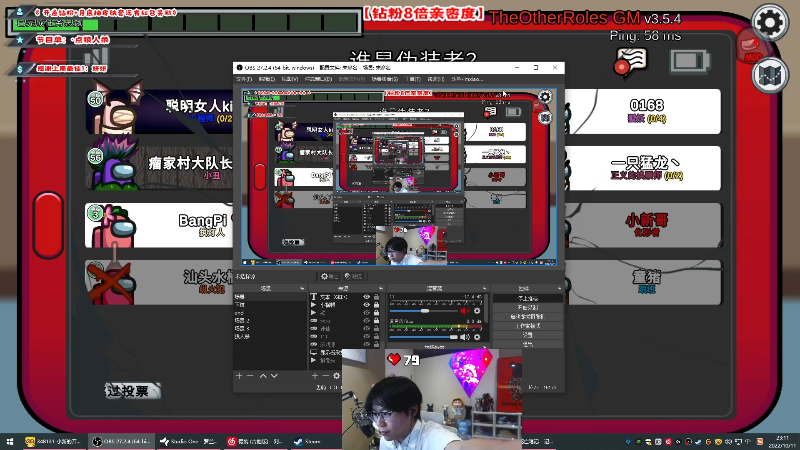Toggle lock of fourth source row

[377, 321]
